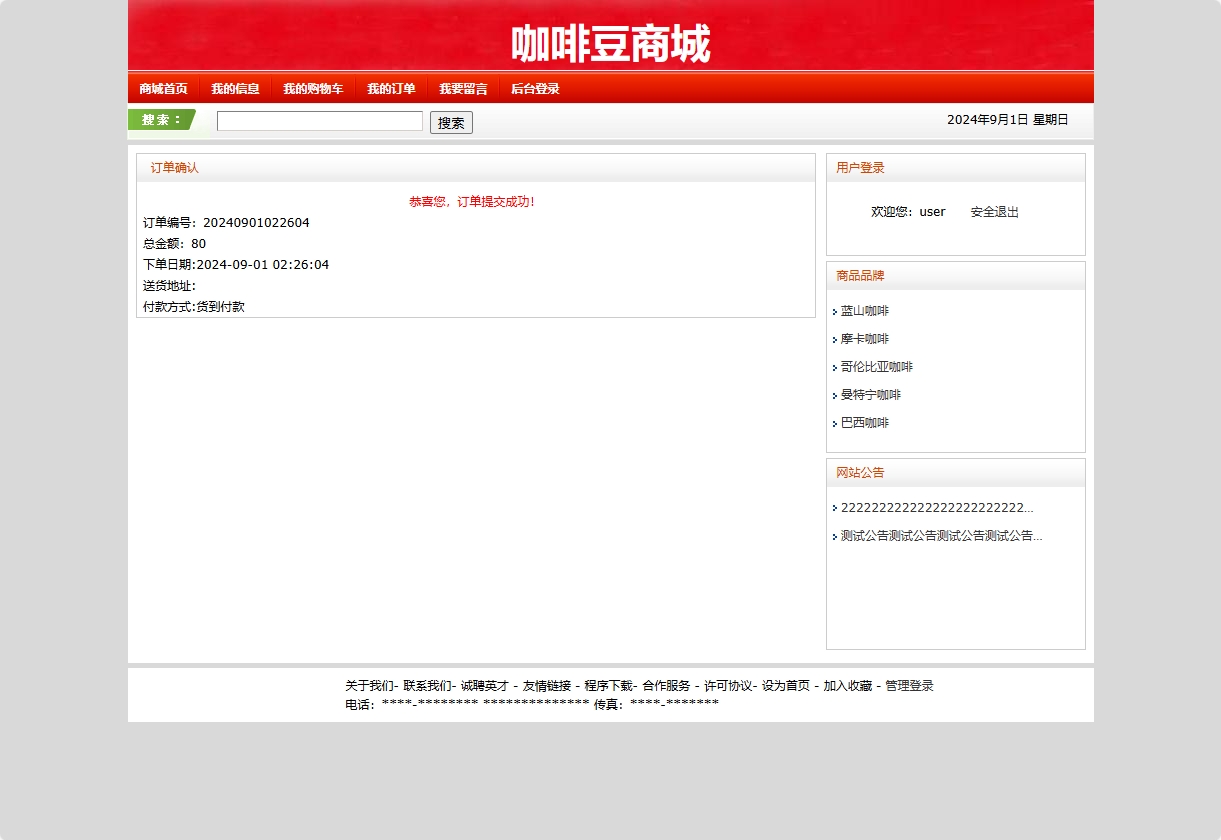Select the 摩卡咖啡 brand link
The image size is (1221, 840).
(864, 339)
